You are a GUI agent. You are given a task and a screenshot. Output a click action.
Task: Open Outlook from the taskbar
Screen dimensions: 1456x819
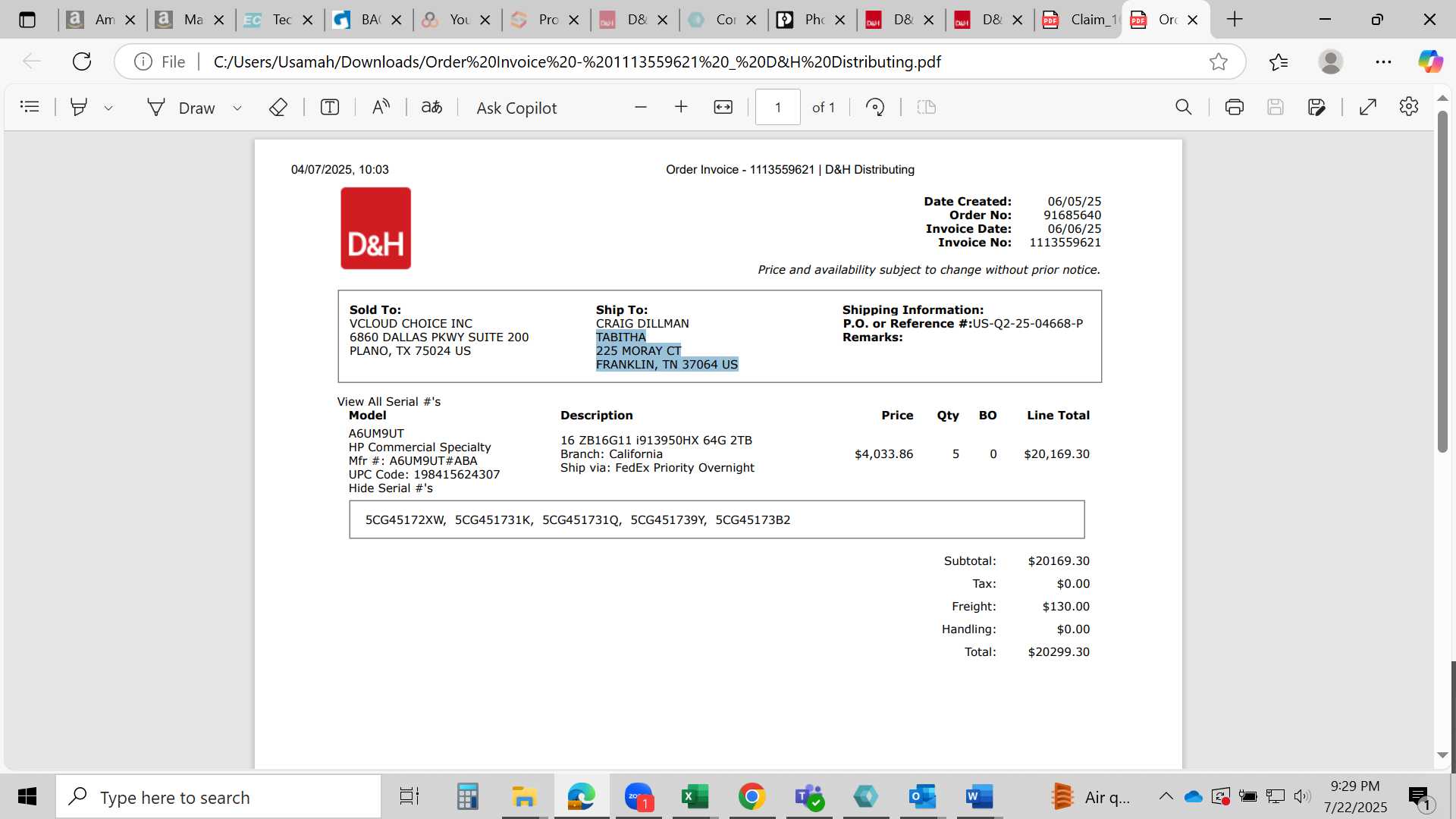922,797
